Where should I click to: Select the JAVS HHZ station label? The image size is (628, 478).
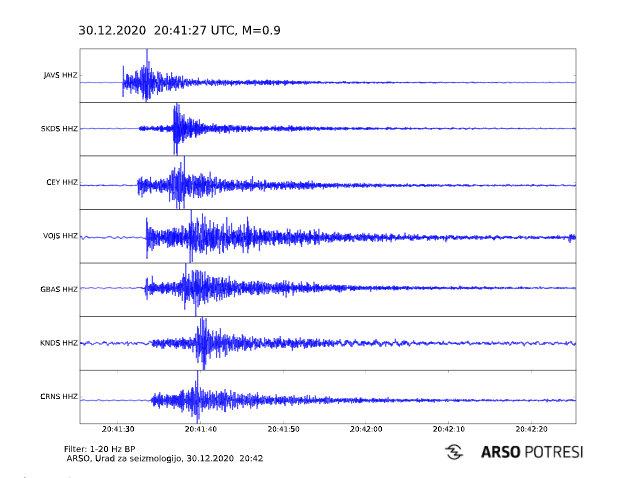pos(60,75)
